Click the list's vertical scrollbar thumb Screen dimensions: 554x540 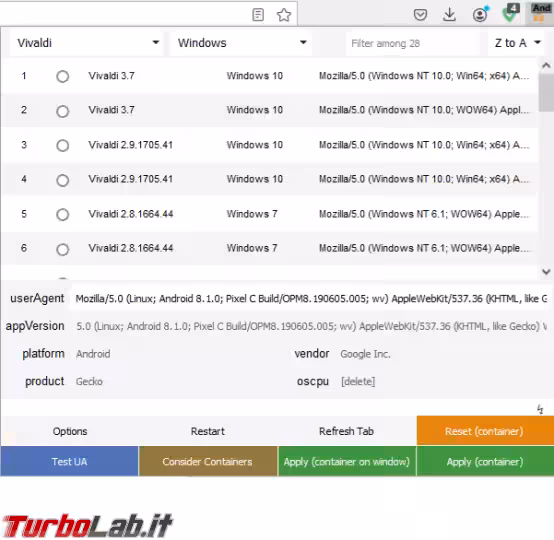[546, 93]
